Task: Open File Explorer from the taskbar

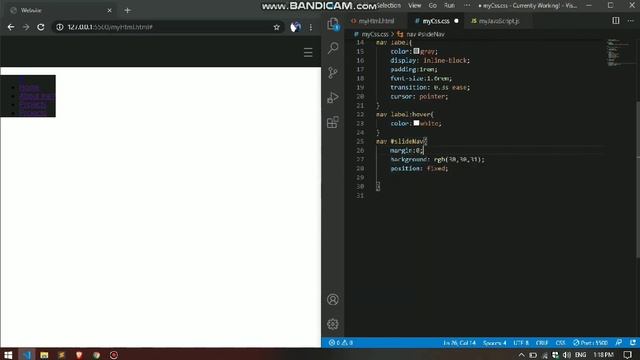Action: point(44,355)
